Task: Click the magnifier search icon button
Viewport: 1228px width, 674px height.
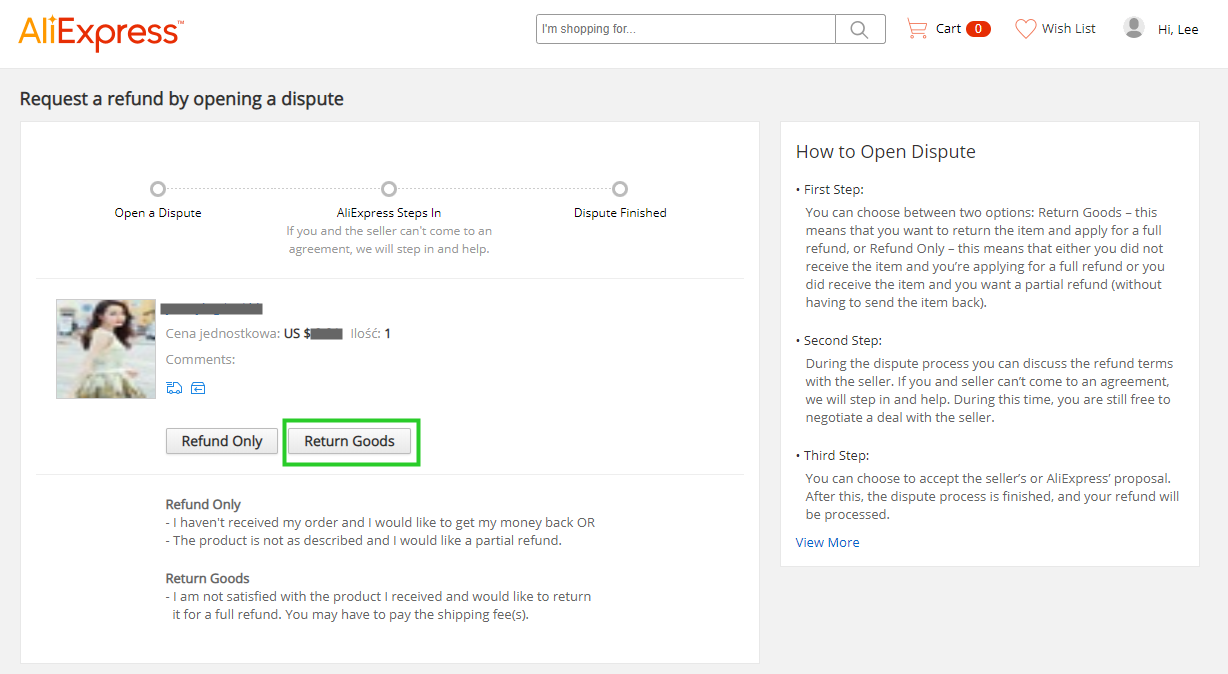Action: [x=860, y=29]
